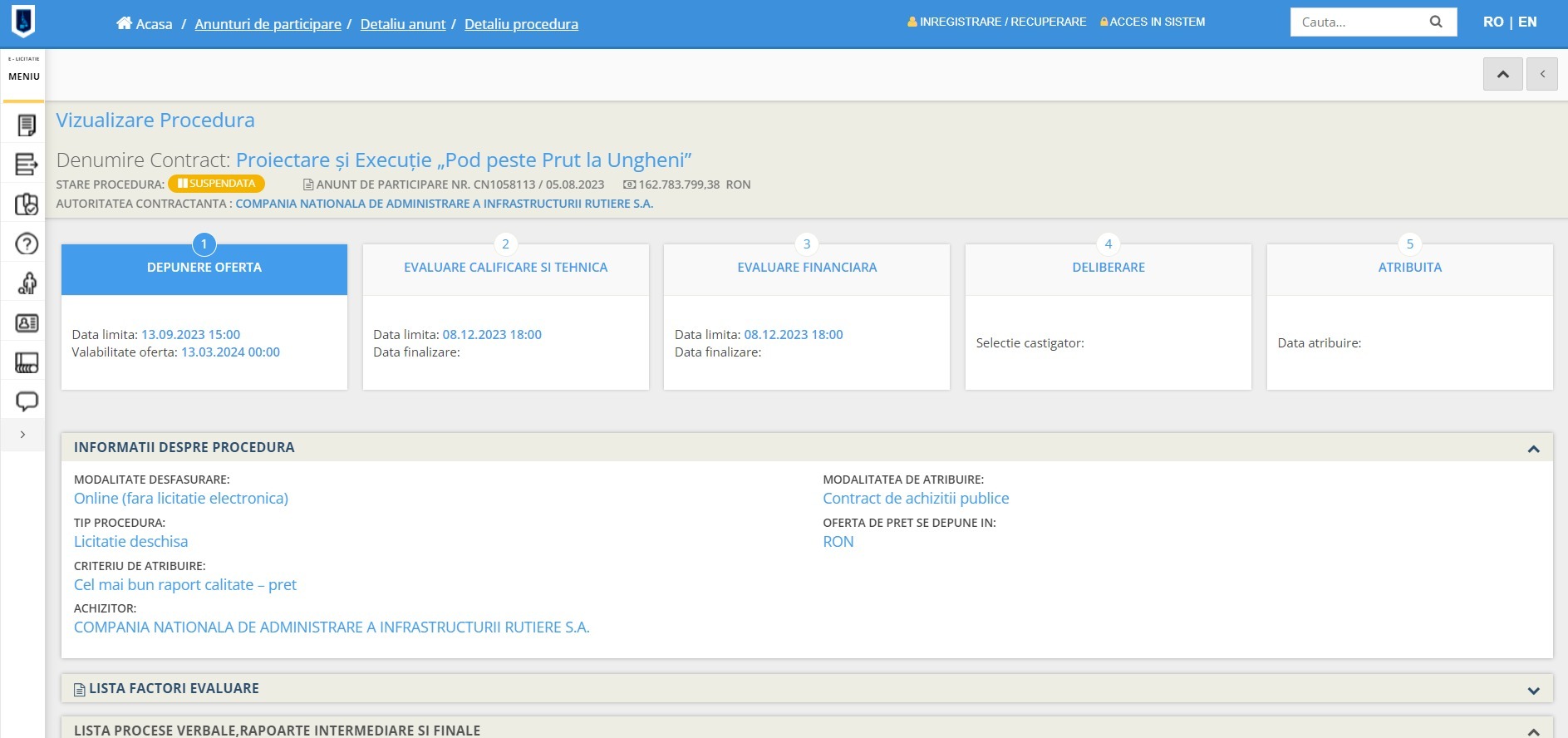Image resolution: width=1568 pixels, height=738 pixels.
Task: Open the speech bubble sidebar icon
Action: tap(27, 402)
